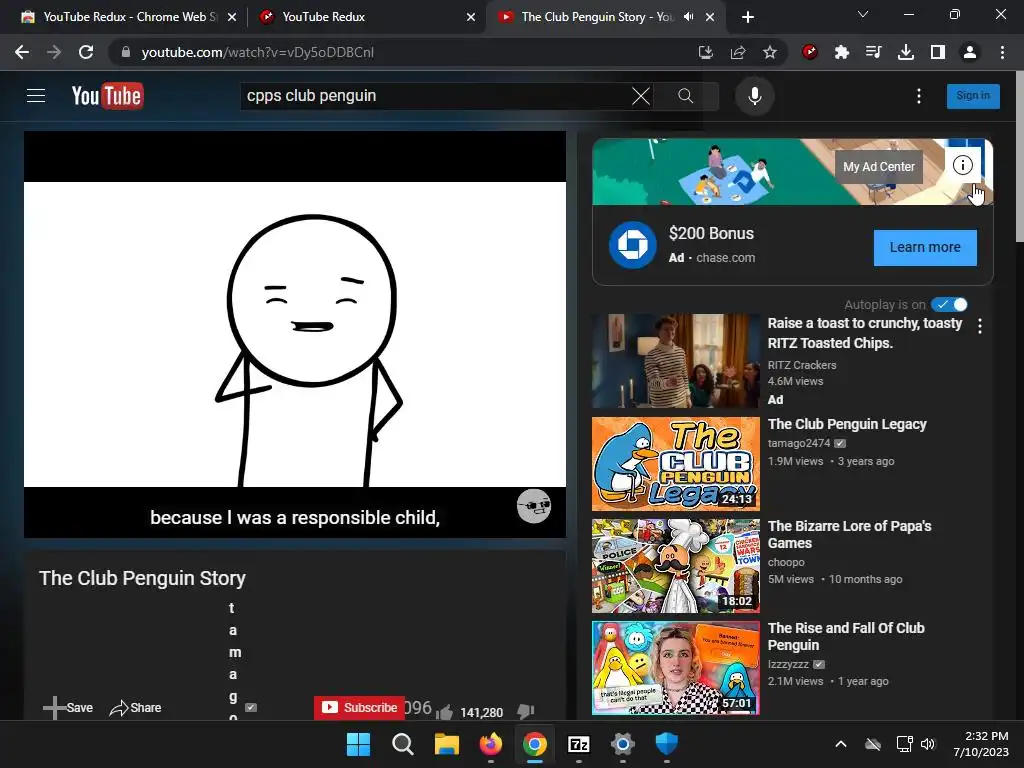Viewport: 1024px width, 768px height.
Task: Open the ad info icon
Action: point(962,165)
